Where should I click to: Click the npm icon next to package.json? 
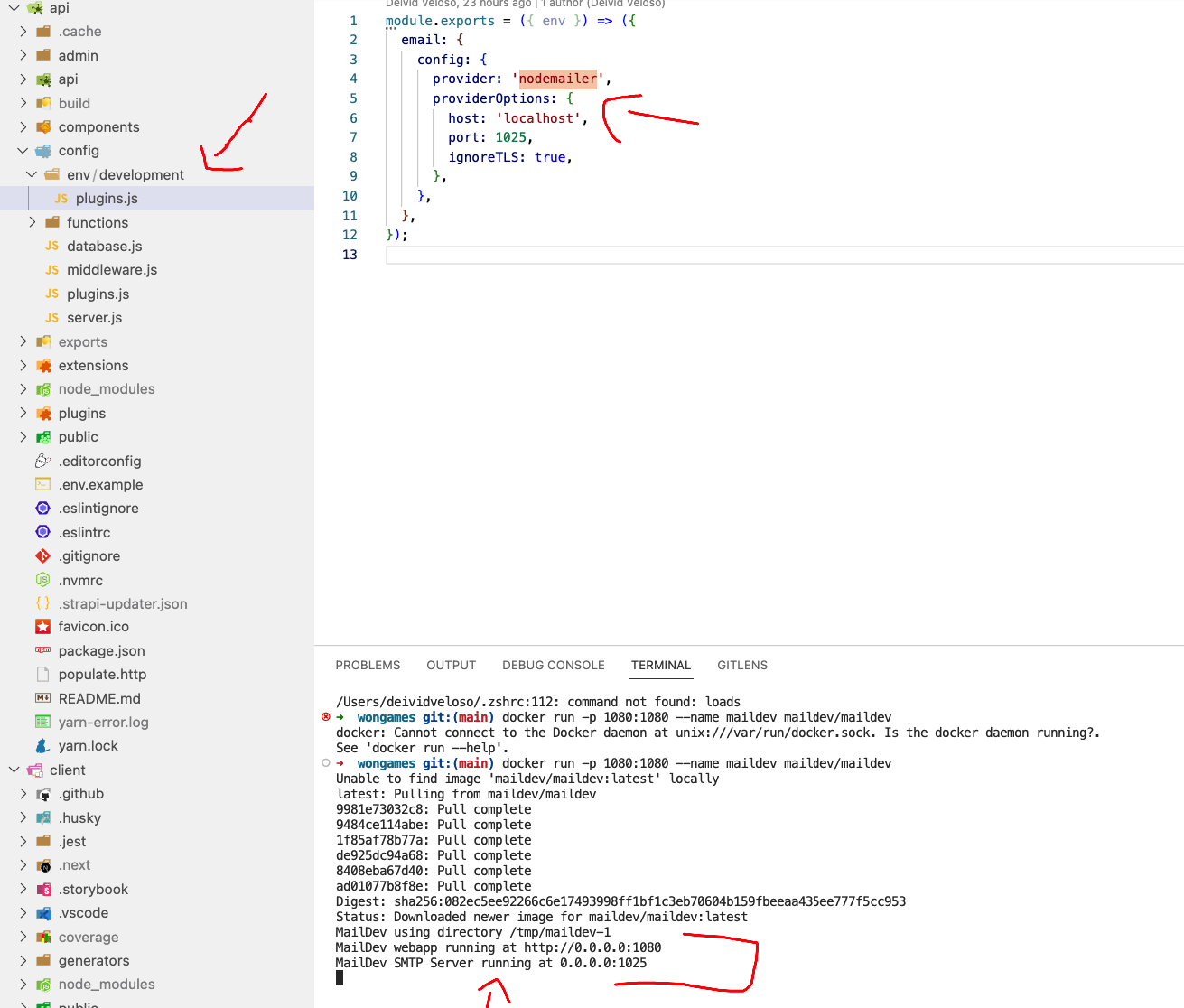42,650
